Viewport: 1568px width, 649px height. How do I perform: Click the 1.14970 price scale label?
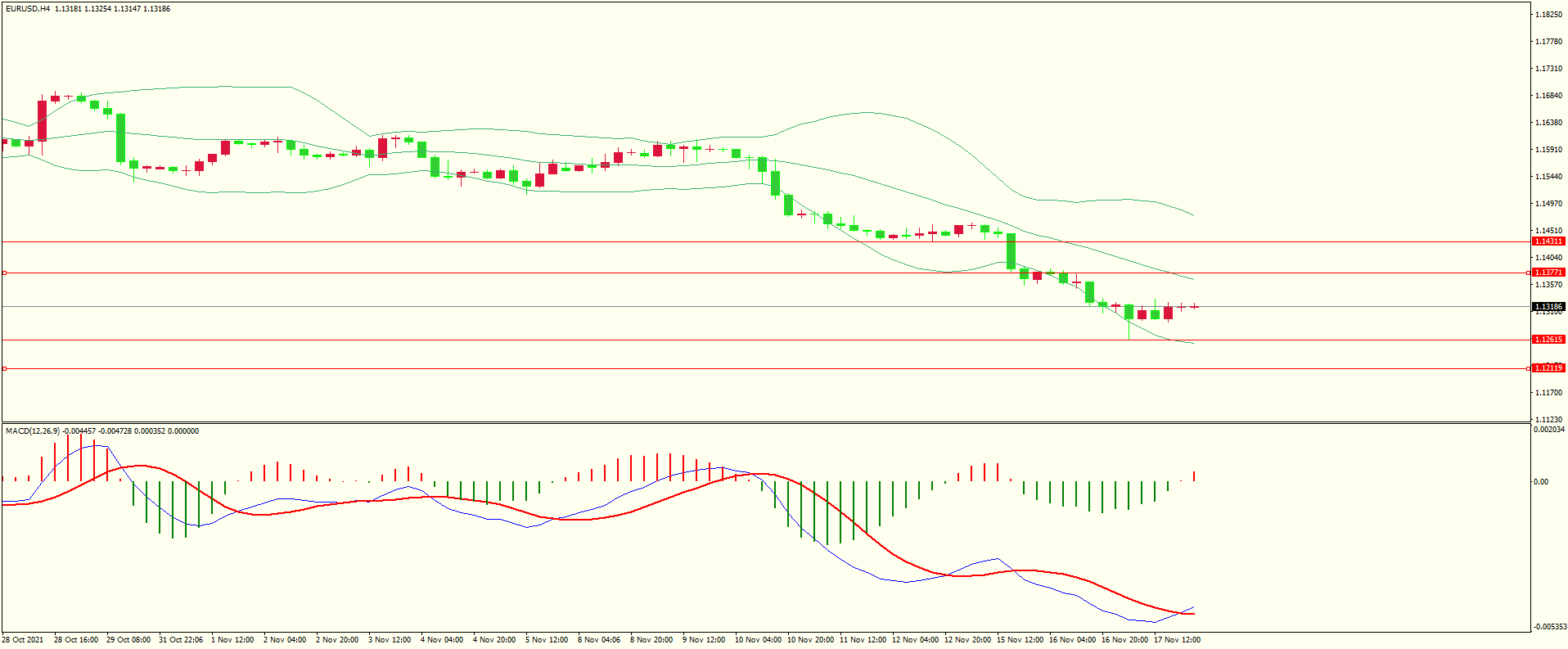pos(1548,204)
